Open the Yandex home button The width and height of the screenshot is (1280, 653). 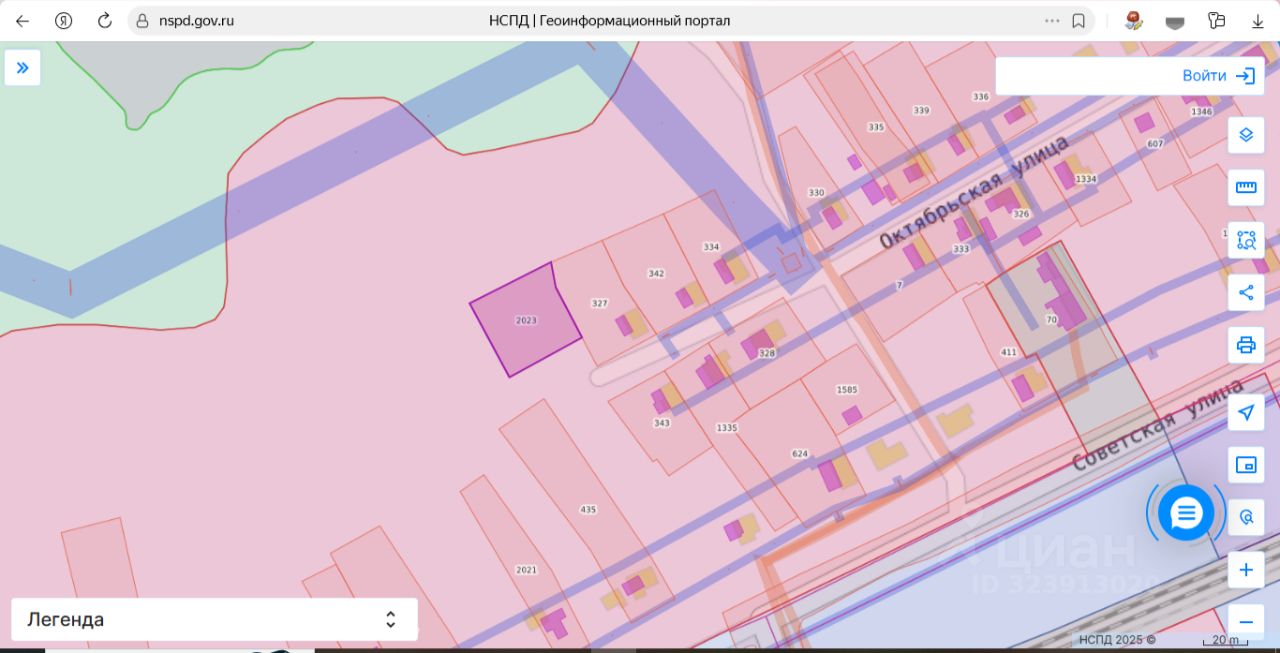tap(63, 20)
